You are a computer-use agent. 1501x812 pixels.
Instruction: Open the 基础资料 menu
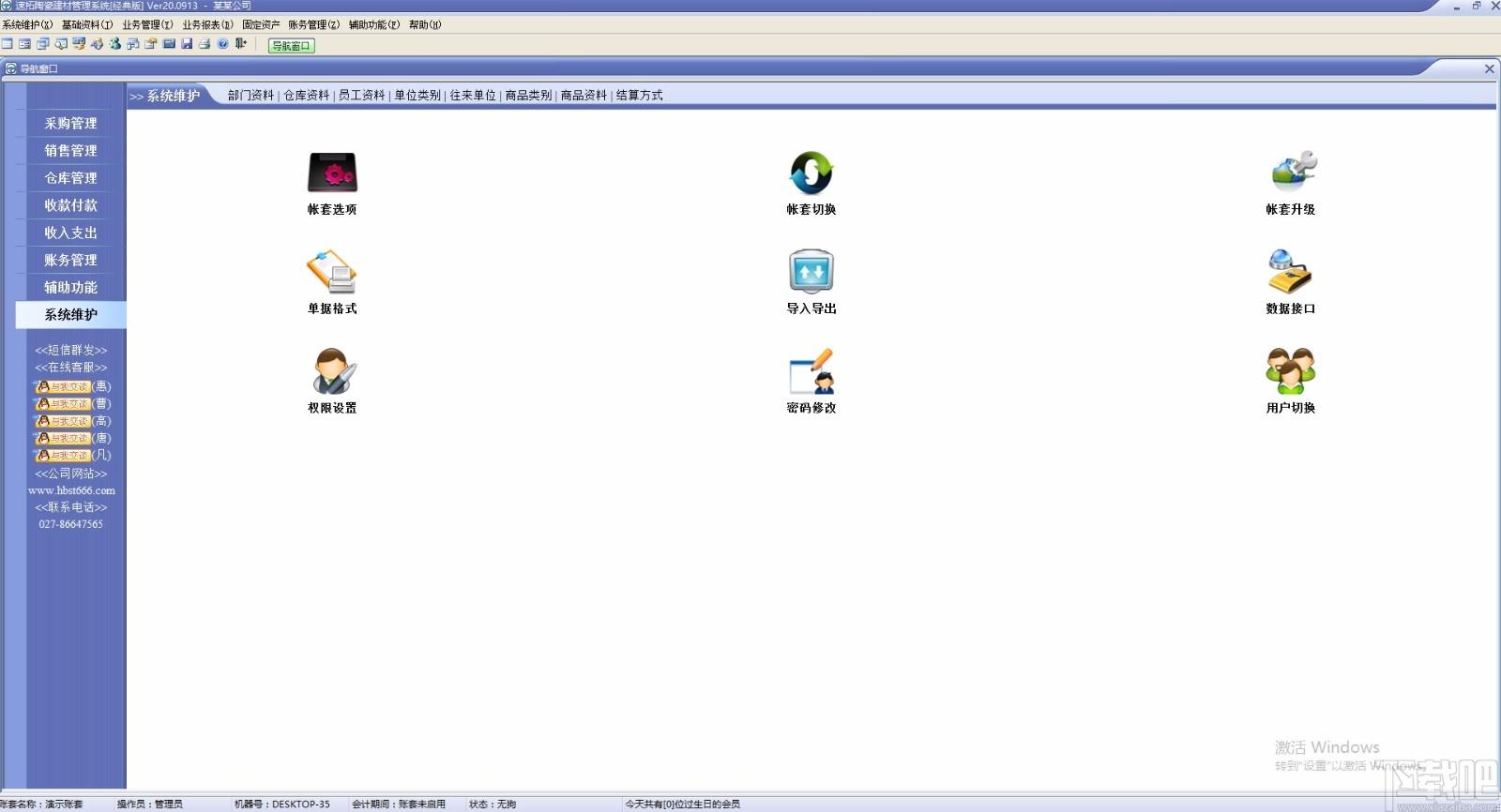[x=87, y=24]
